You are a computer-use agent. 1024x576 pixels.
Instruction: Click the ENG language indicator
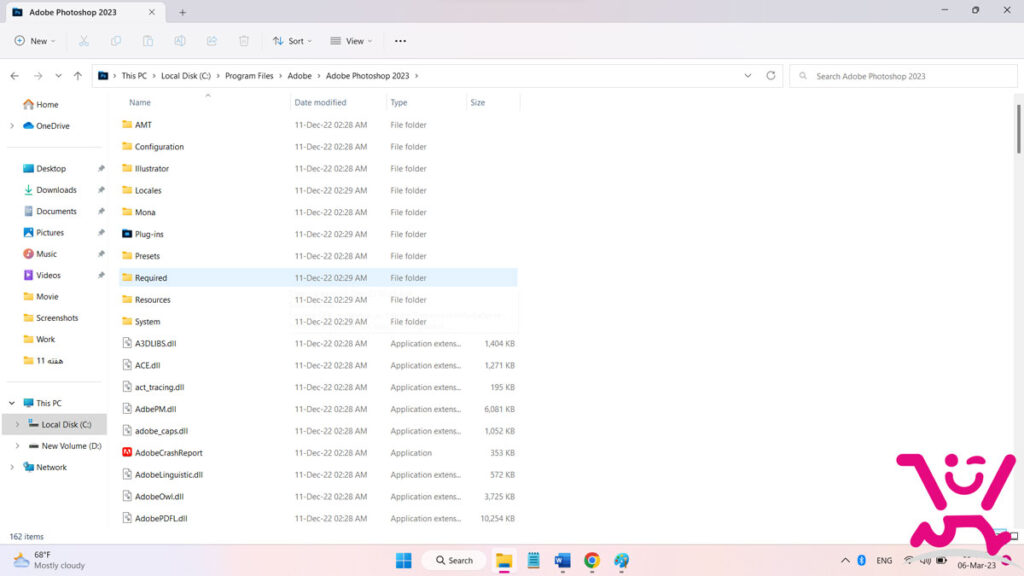click(x=884, y=560)
